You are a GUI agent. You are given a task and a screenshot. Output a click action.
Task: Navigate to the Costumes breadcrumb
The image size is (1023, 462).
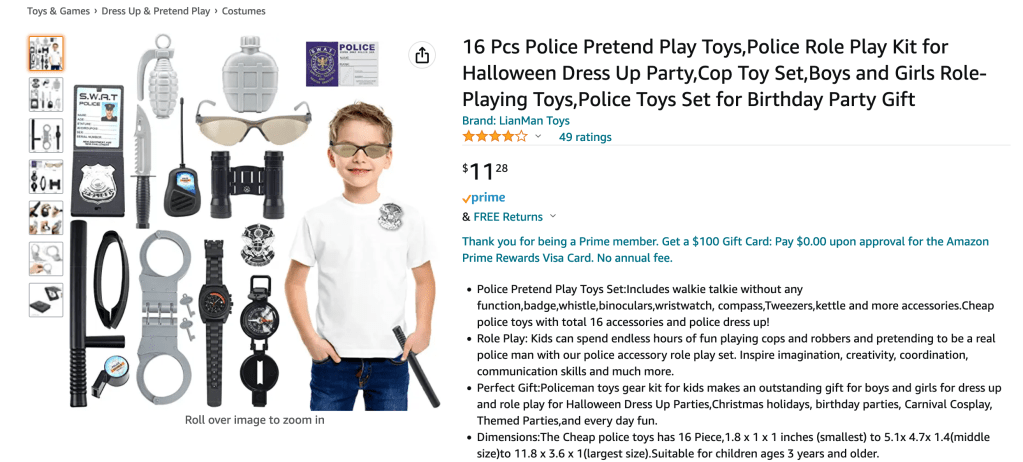[244, 11]
